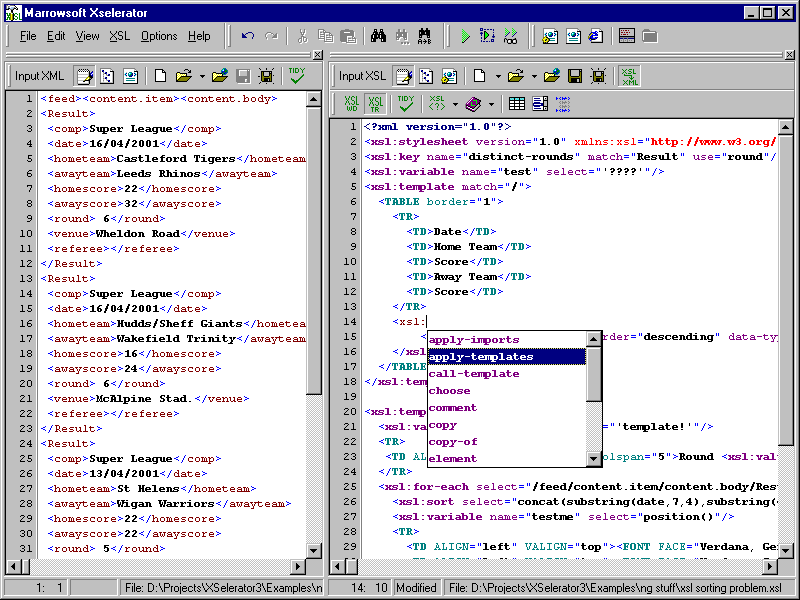The width and height of the screenshot is (800, 600).
Task: Create a new XSL document
Action: click(x=480, y=77)
